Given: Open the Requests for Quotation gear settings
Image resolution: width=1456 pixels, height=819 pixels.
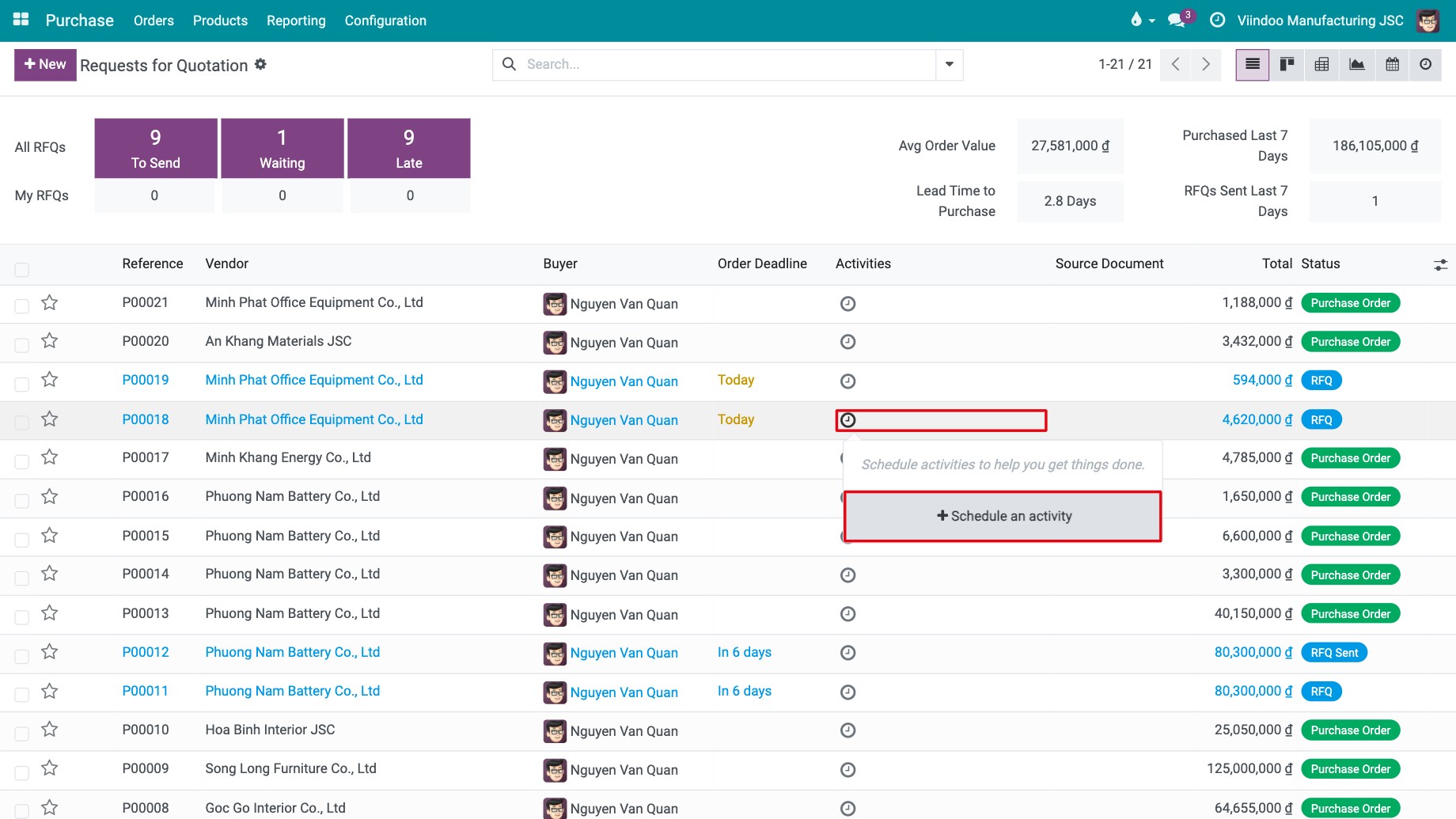Looking at the screenshot, I should [260, 64].
